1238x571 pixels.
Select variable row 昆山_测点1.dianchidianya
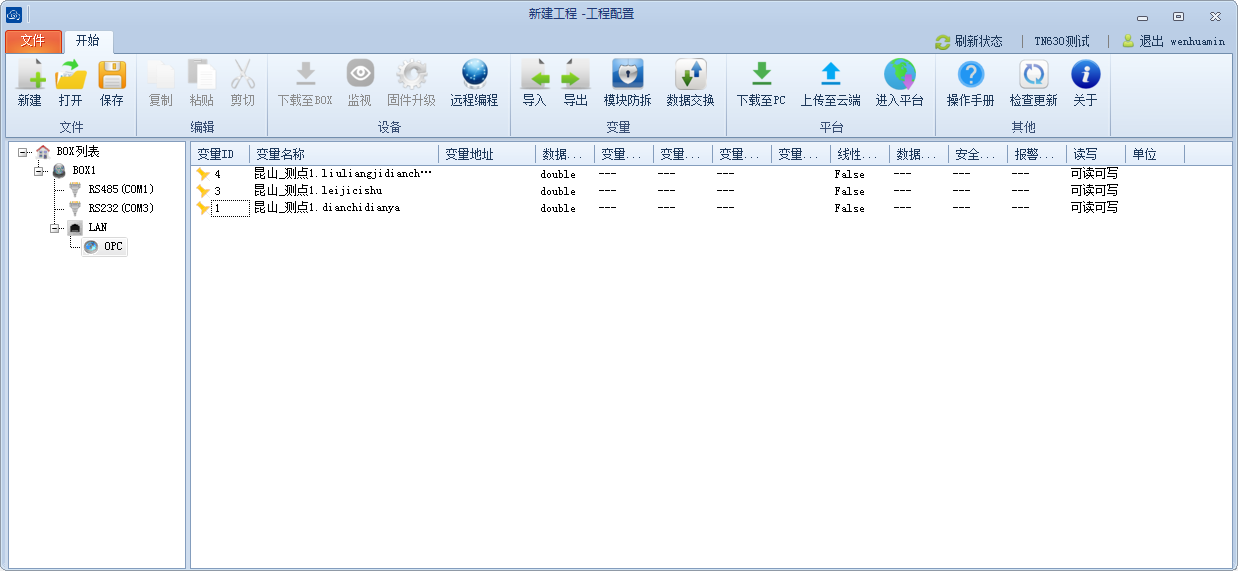click(327, 208)
